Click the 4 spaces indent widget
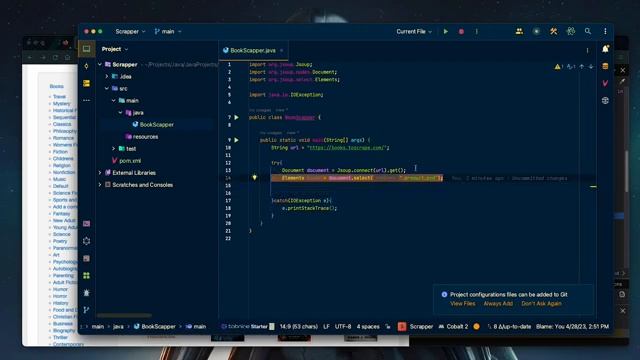640x360 pixels. (368, 327)
